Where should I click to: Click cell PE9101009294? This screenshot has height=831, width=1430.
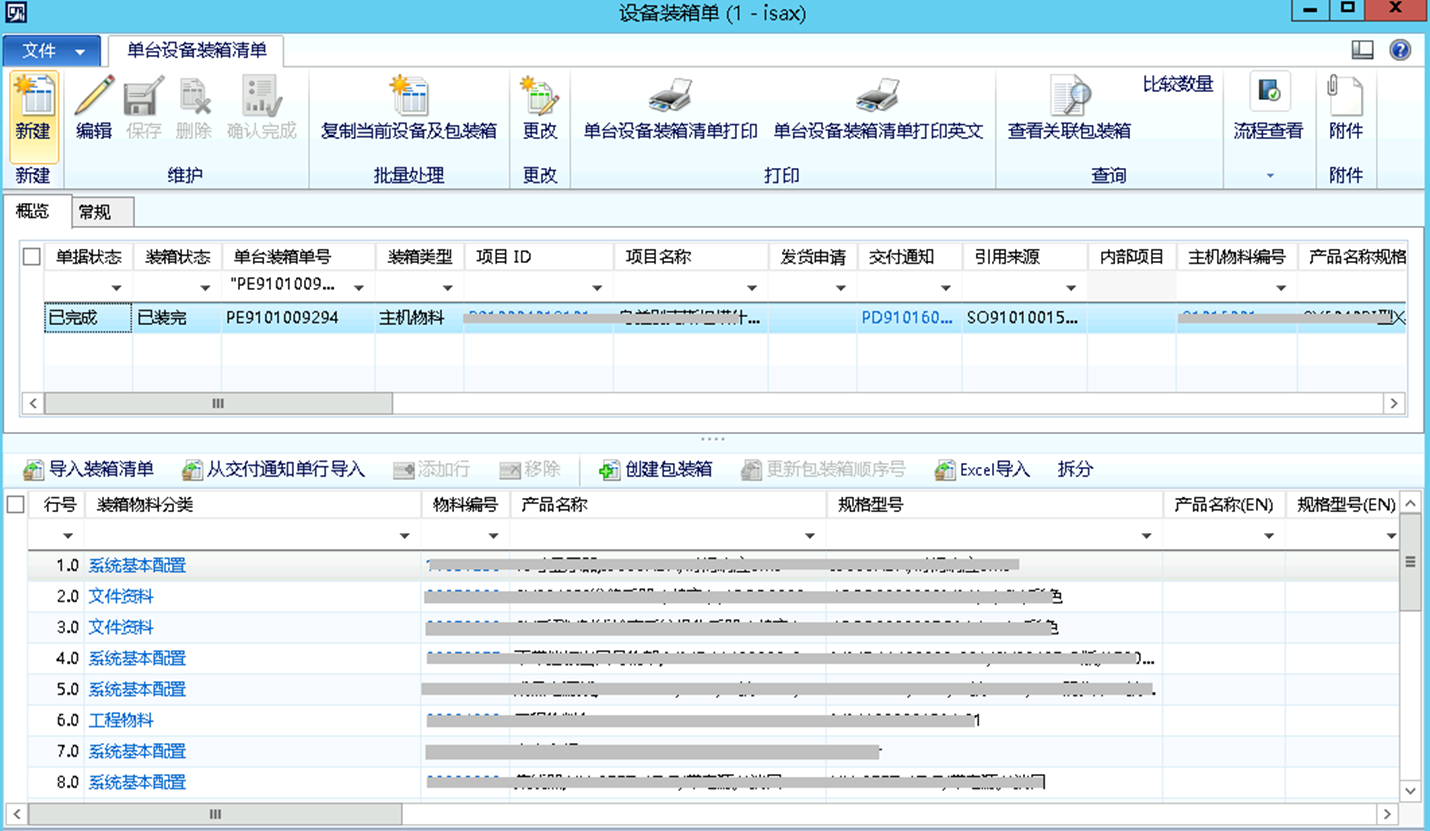point(298,319)
